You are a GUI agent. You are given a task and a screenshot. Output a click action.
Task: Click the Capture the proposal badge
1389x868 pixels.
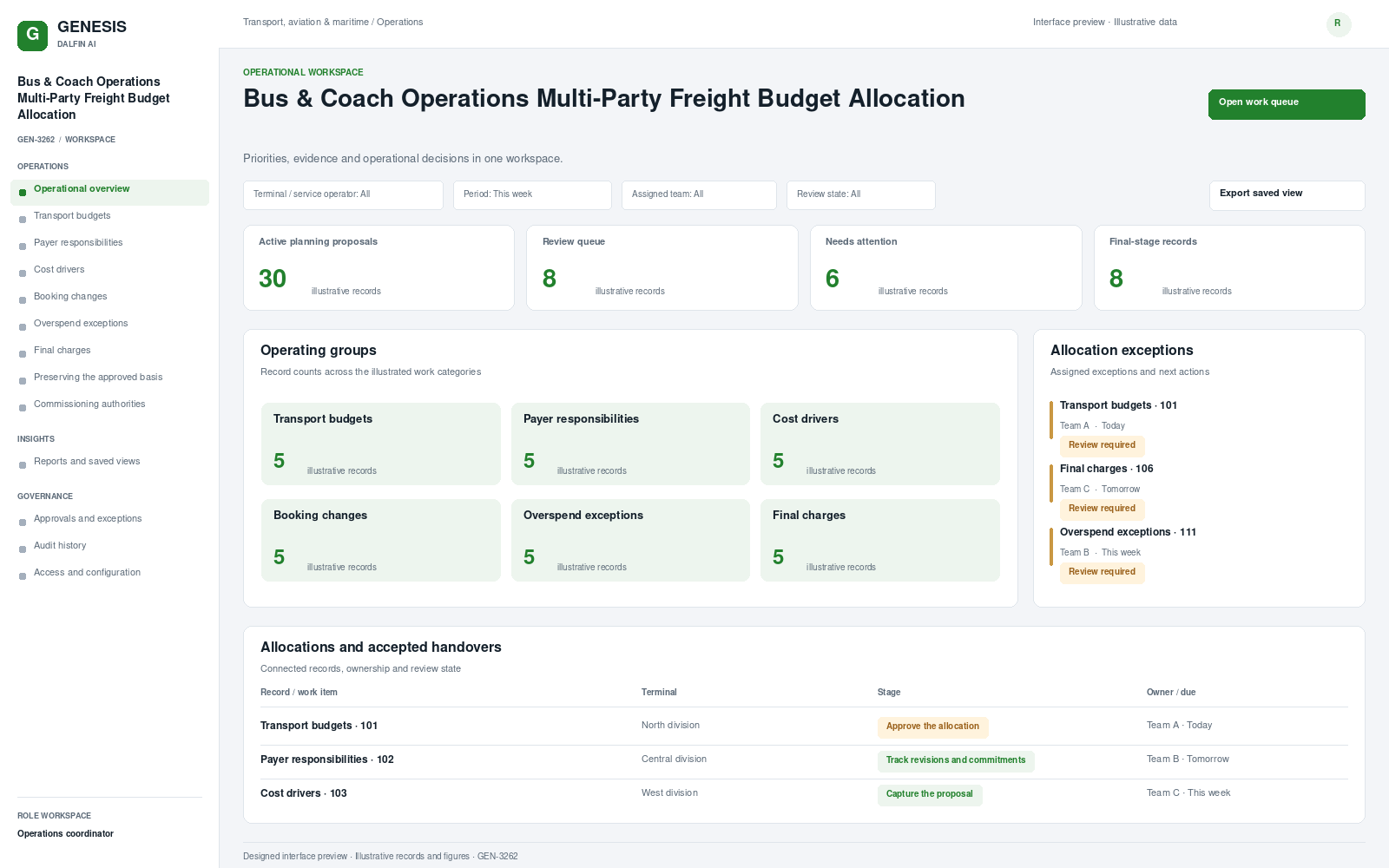(x=930, y=794)
